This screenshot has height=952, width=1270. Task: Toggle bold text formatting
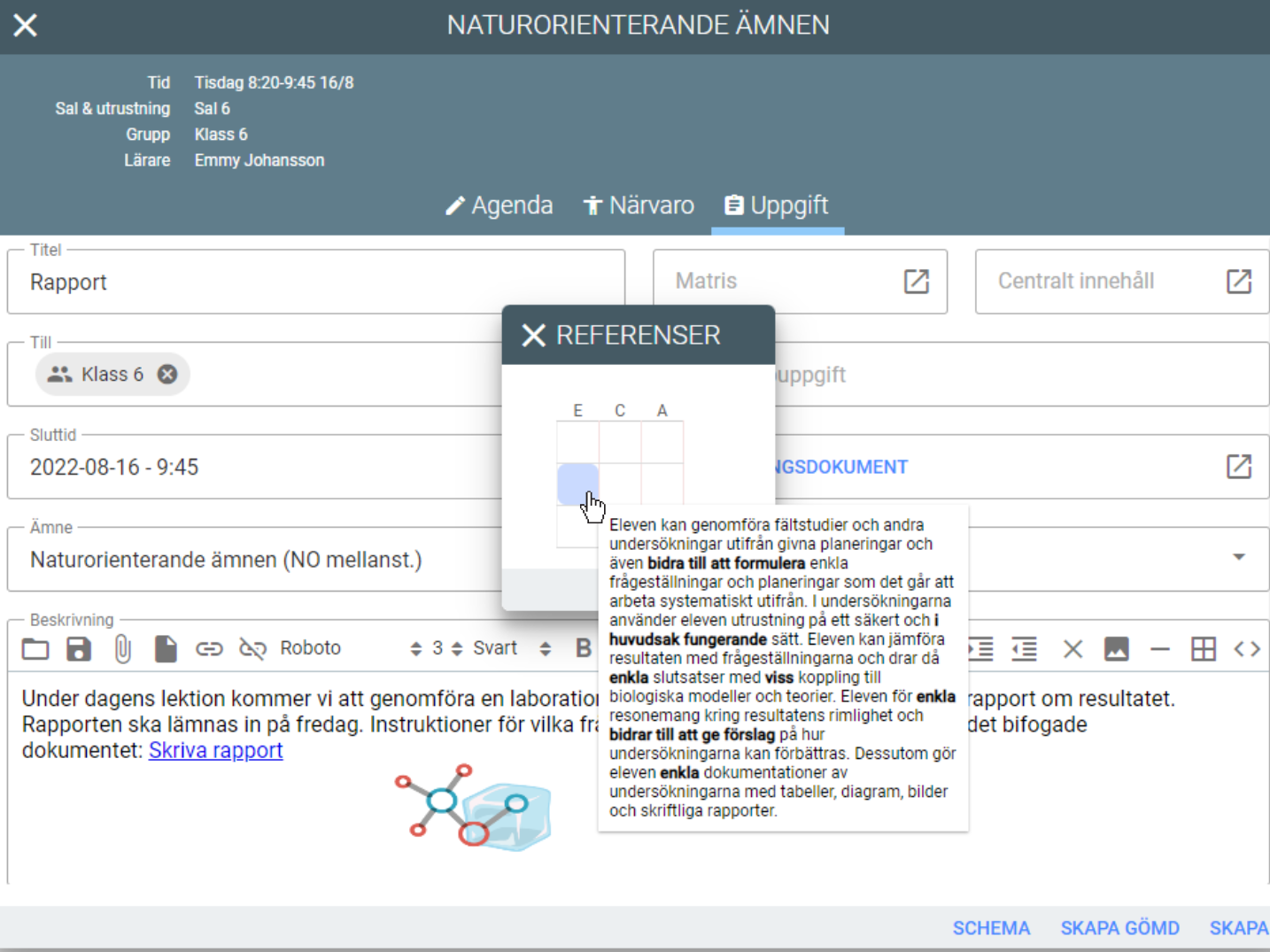tap(583, 648)
